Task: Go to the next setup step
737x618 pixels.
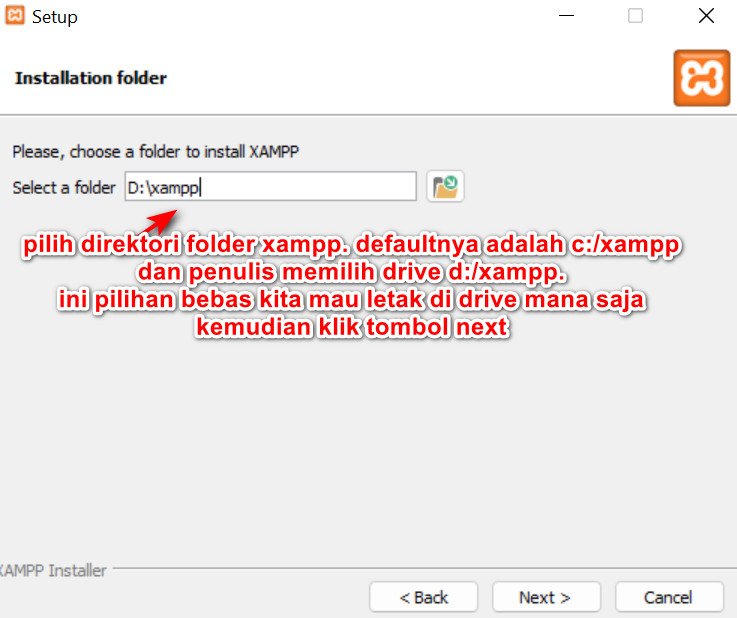Action: 546,597
